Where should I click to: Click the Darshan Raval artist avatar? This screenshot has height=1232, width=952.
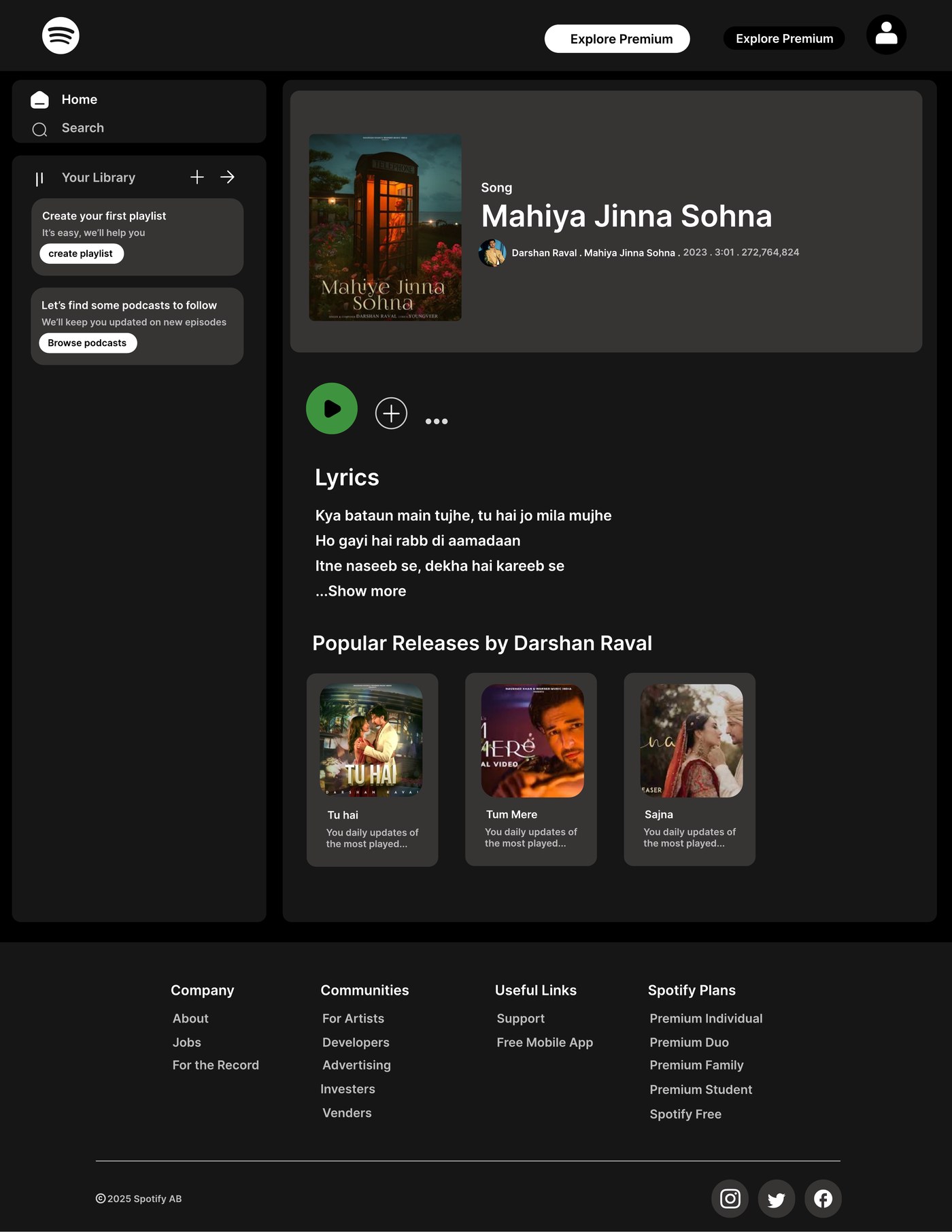pyautogui.click(x=492, y=253)
